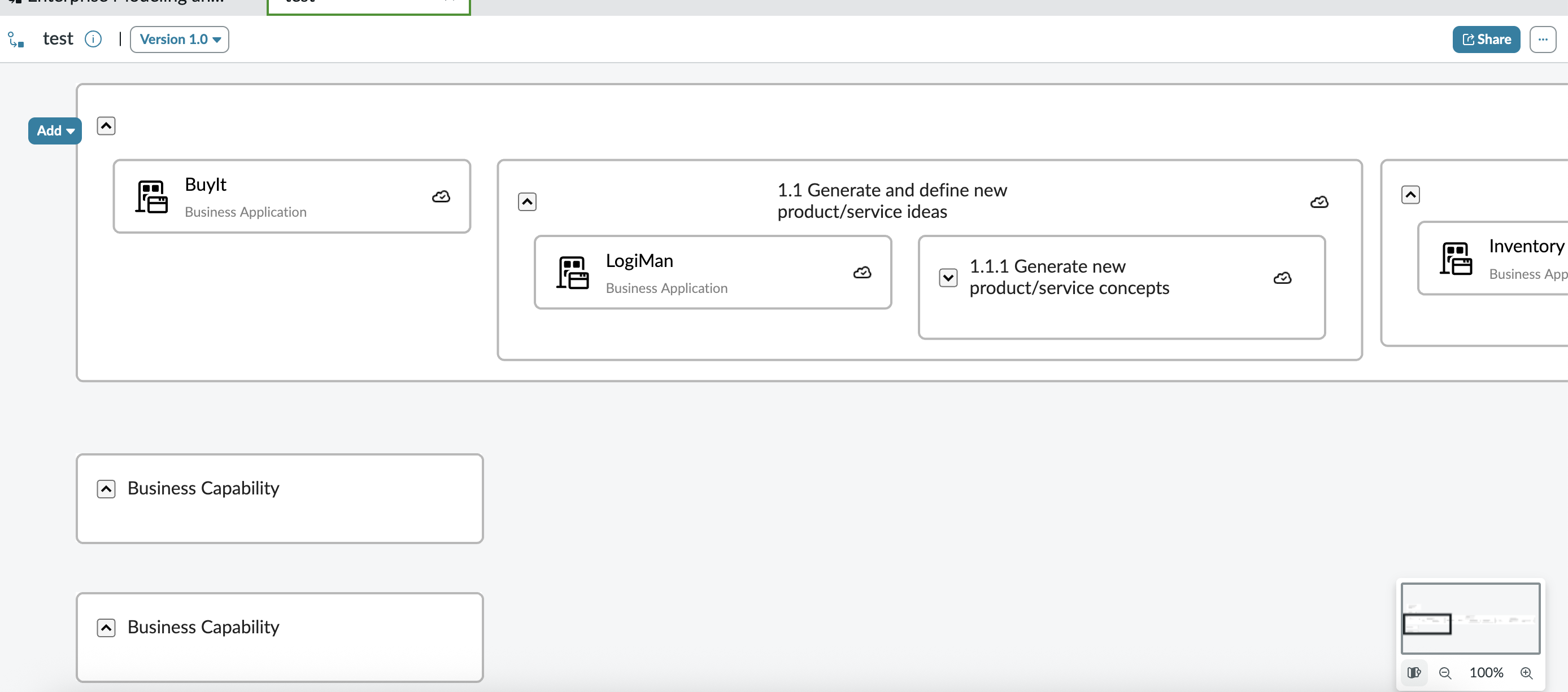
Task: Click the BuyIt cloud sync icon
Action: point(441,196)
